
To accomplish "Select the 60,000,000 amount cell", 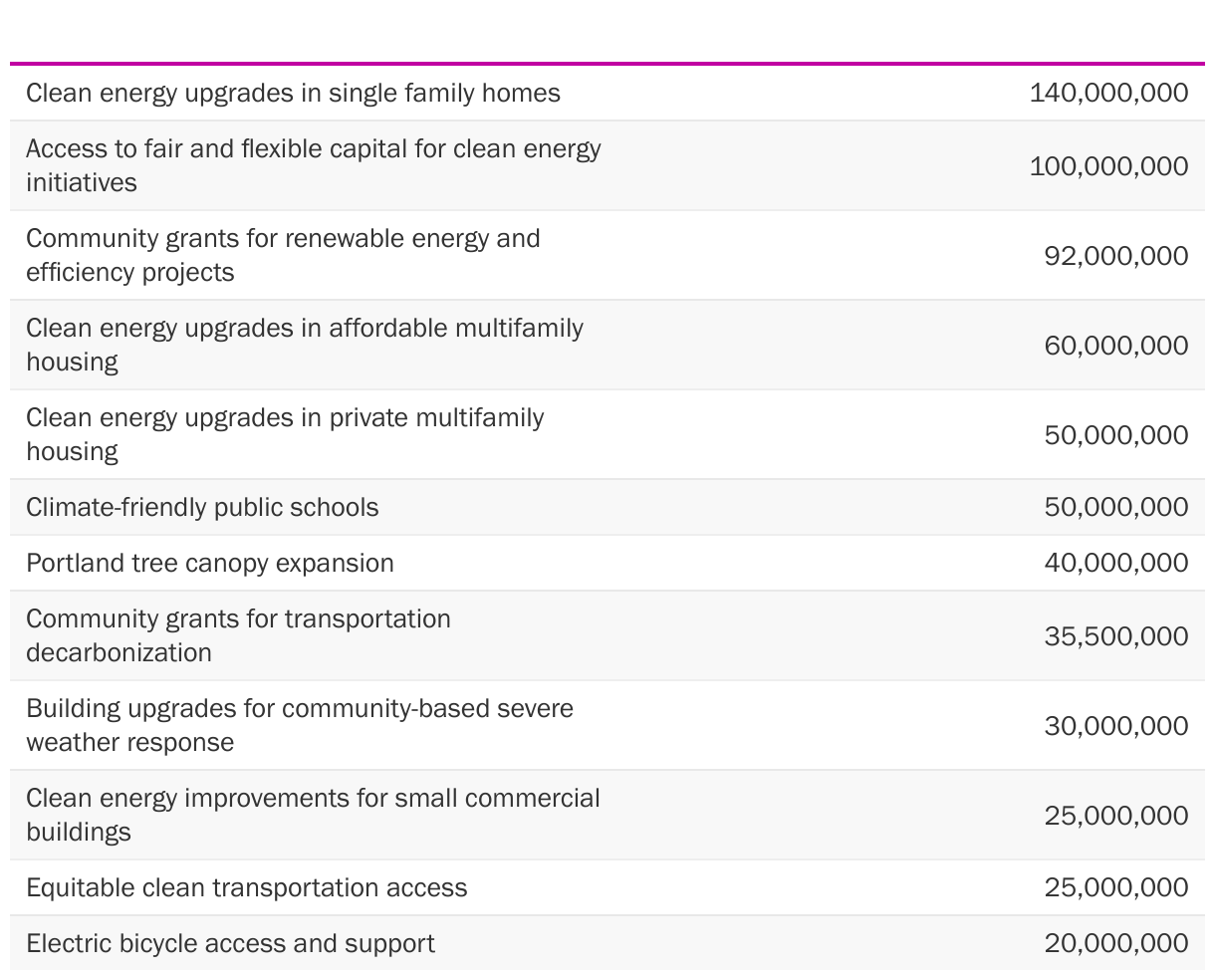I will tap(1115, 346).
